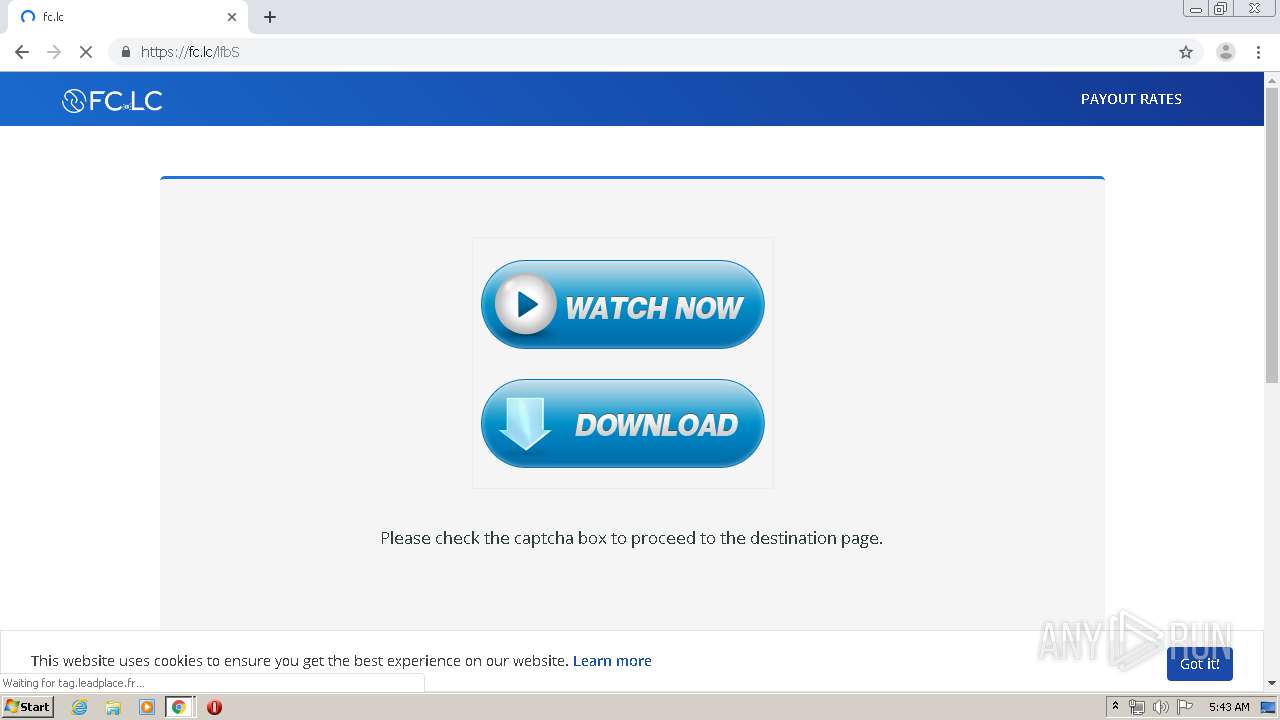Open PAYOUT RATES menu link
1280x720 pixels.
1131,99
